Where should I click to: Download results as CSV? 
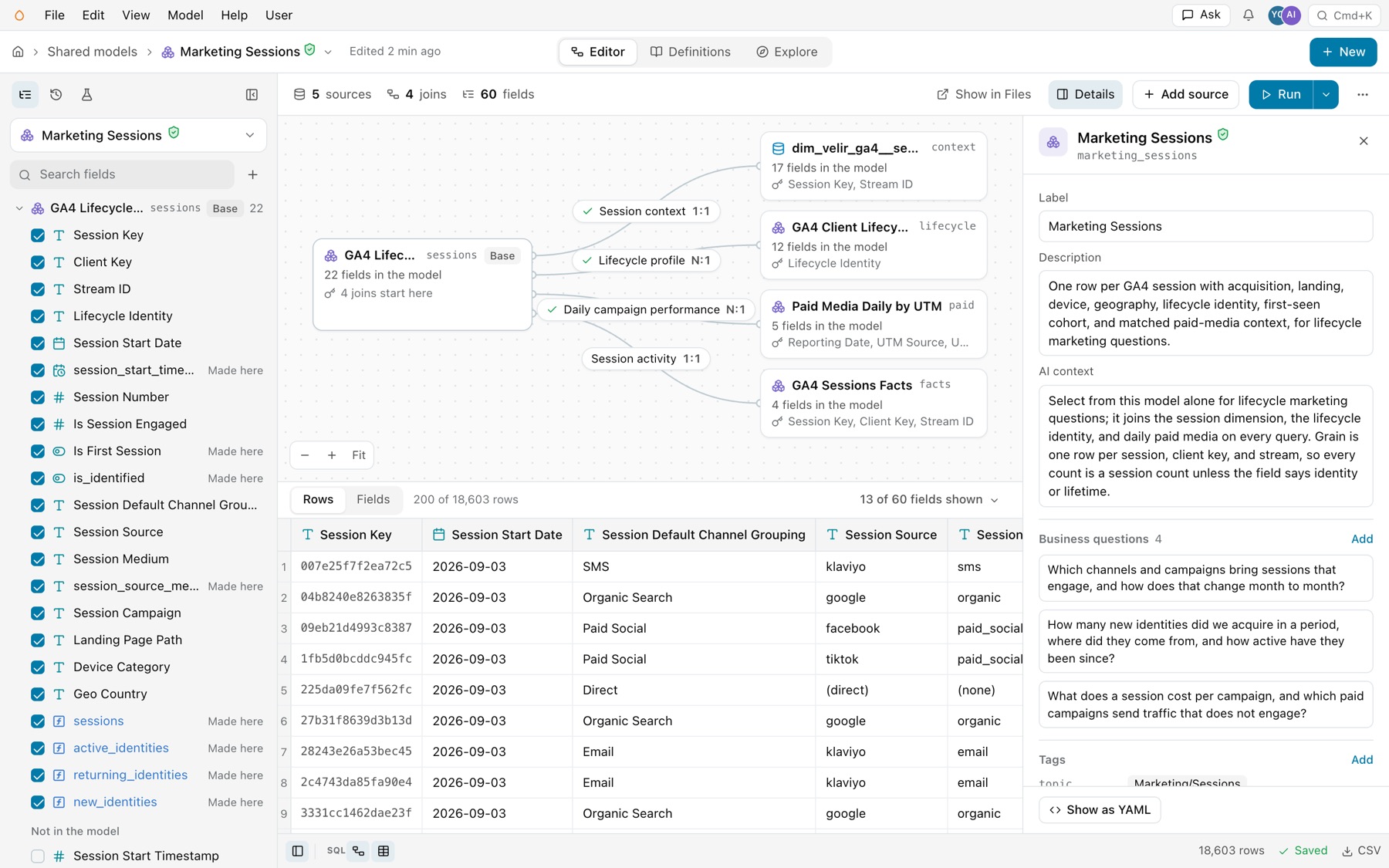(x=1361, y=850)
